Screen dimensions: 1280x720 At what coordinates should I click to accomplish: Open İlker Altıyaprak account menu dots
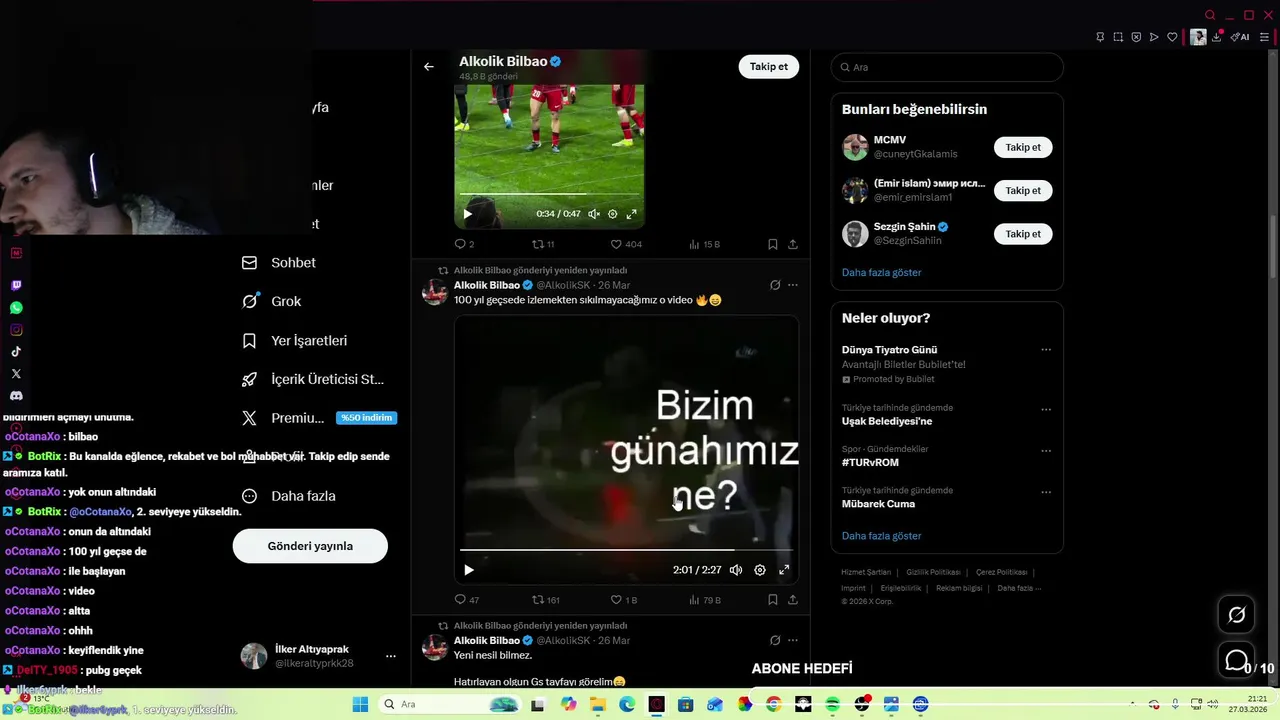[391, 657]
